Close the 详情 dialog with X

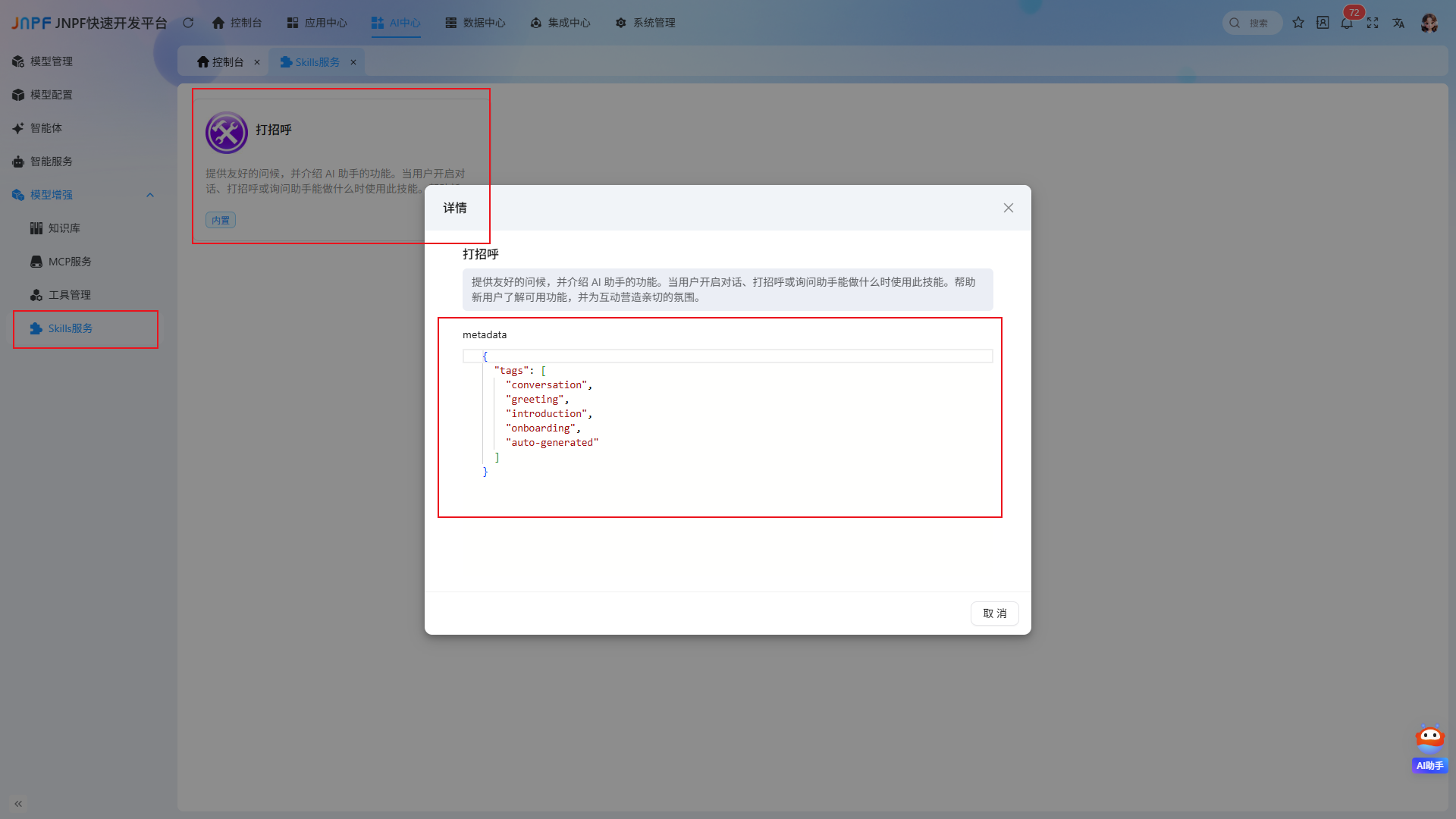click(x=1009, y=208)
